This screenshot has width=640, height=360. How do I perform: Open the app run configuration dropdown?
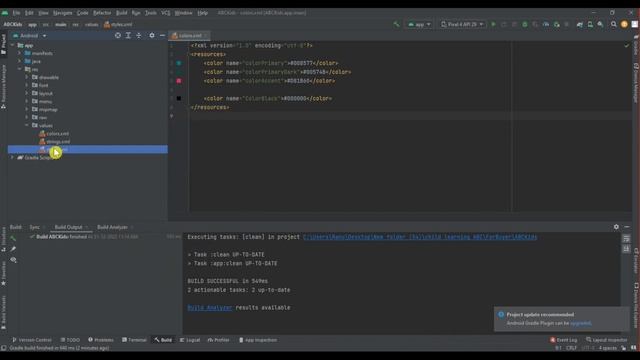pyautogui.click(x=419, y=24)
